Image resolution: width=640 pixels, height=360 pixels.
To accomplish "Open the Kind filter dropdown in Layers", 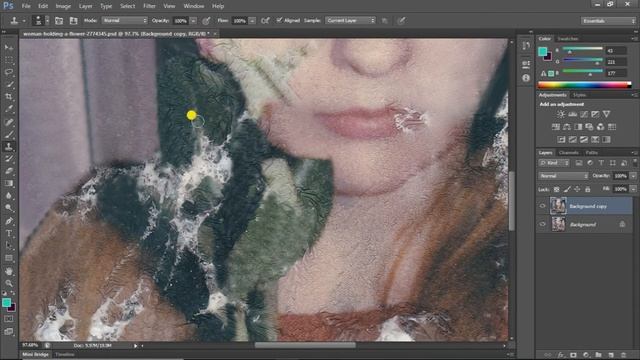I will (554, 163).
